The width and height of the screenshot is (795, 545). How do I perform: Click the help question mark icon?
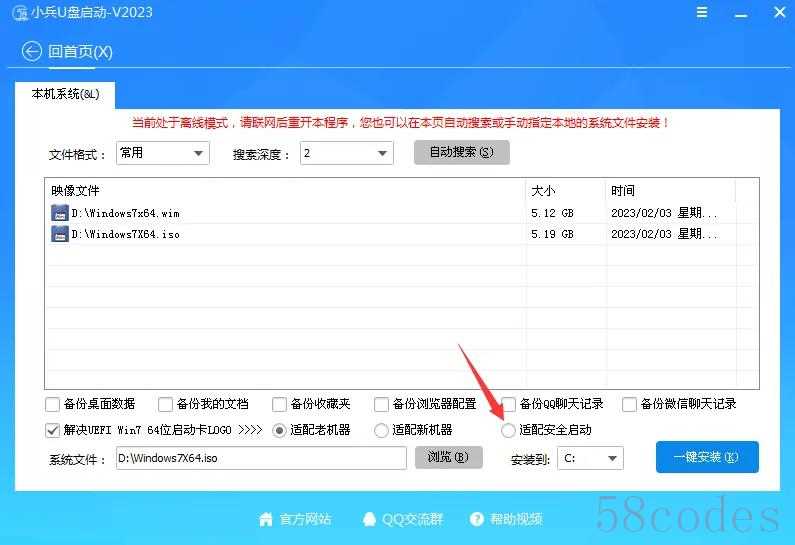pos(477,519)
